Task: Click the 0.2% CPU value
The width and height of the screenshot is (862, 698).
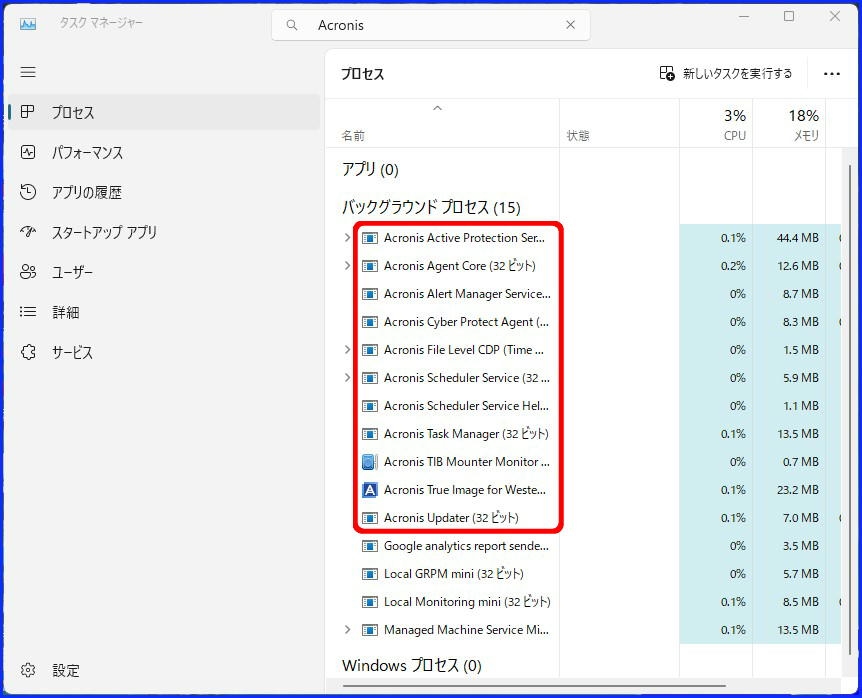Action: point(733,266)
